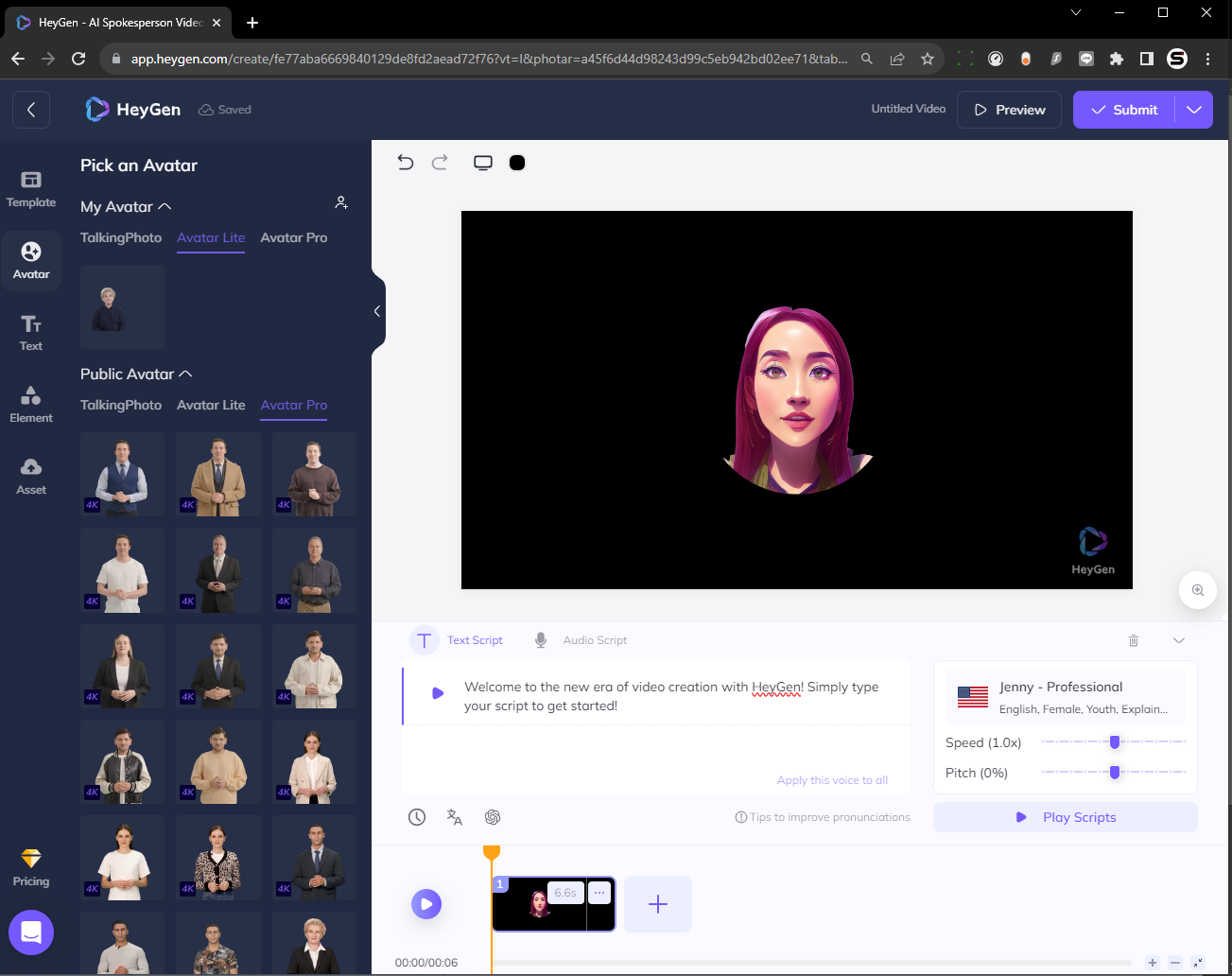Open the ChatGPT script assistant
The image size is (1232, 976).
[493, 817]
